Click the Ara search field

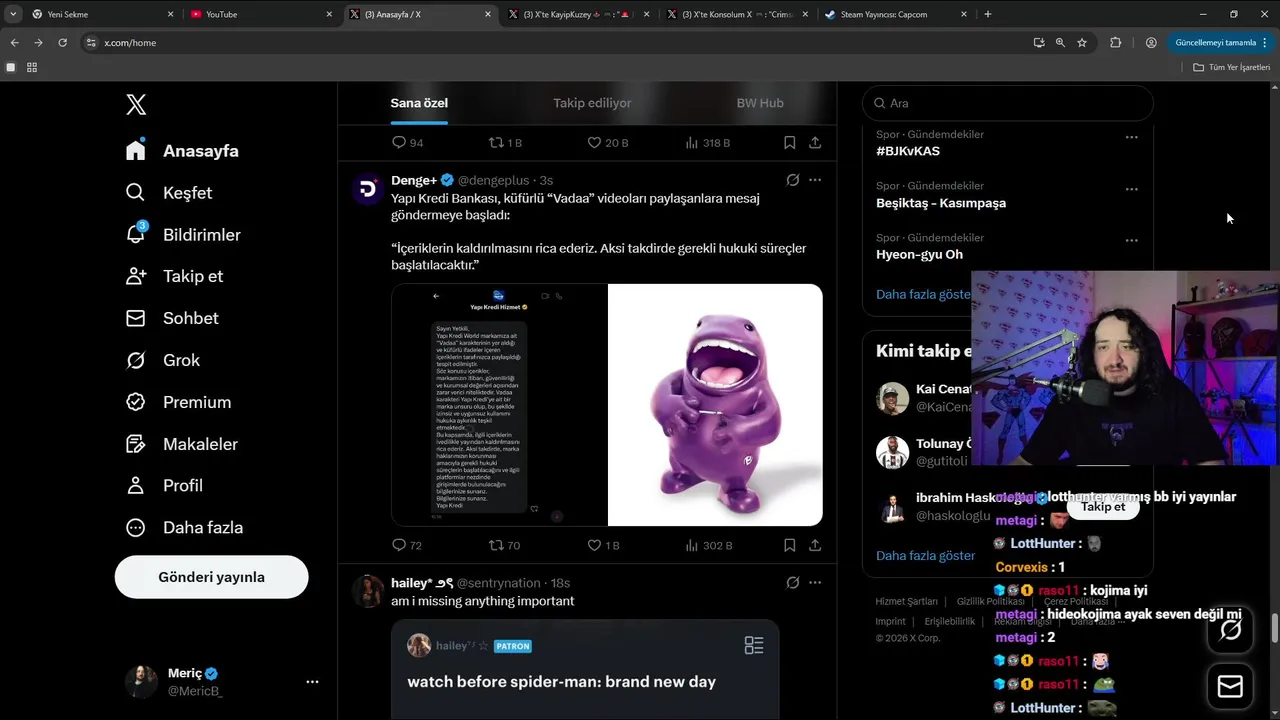[1008, 103]
